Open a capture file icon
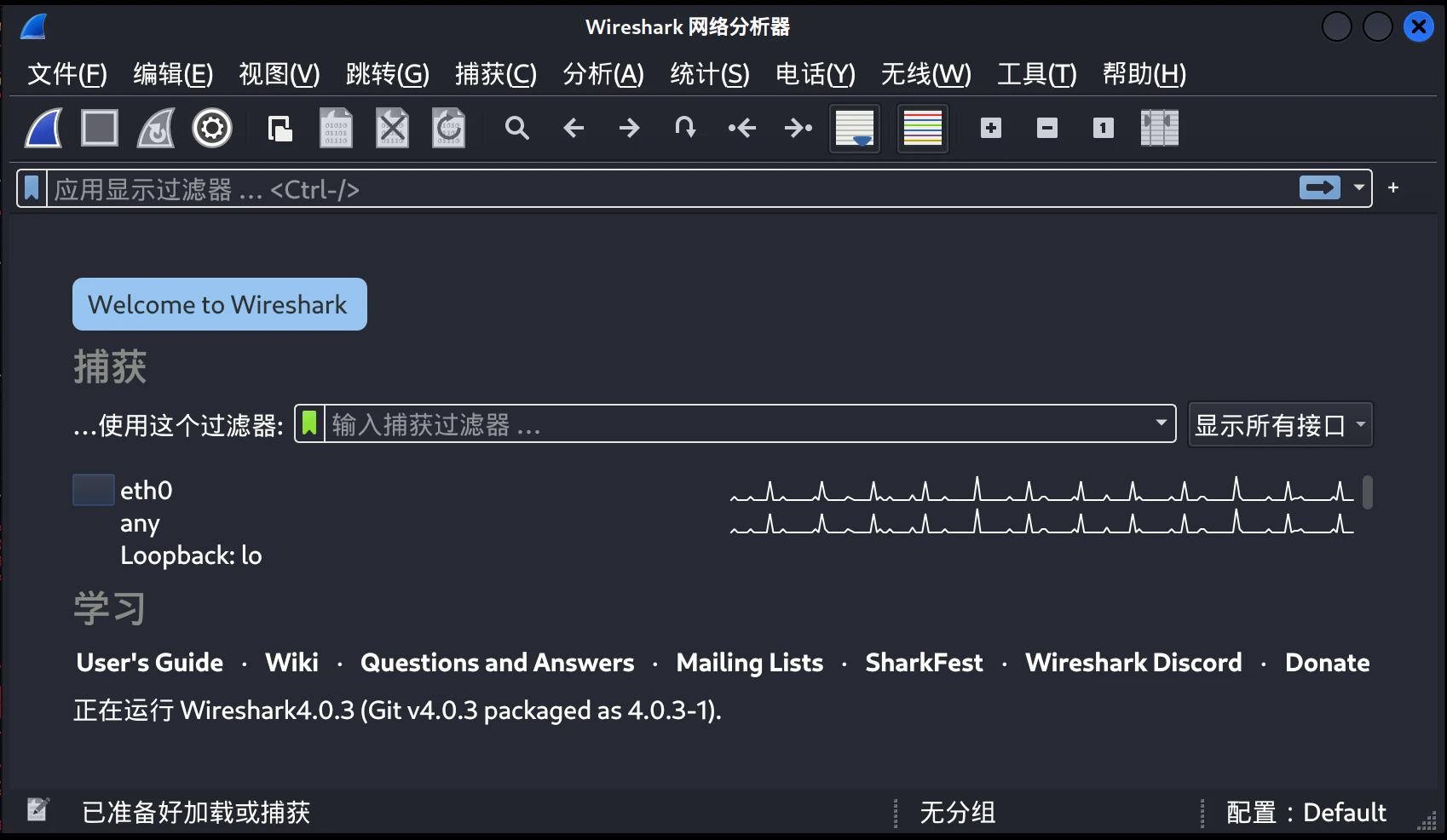 280,129
